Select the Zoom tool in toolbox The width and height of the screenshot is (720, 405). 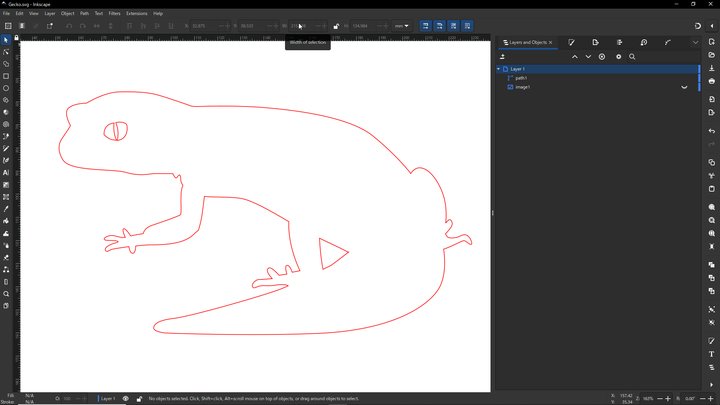click(6, 294)
